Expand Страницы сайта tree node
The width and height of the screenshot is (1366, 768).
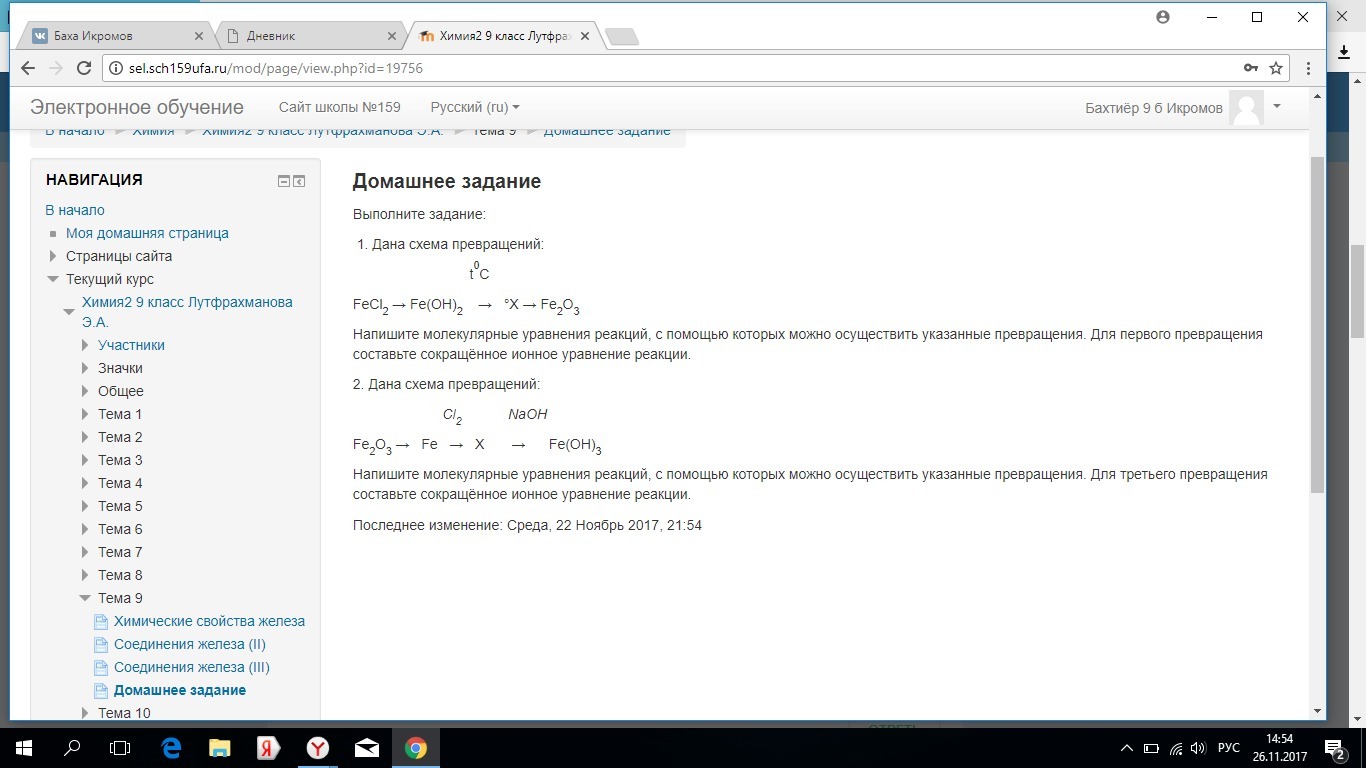[x=53, y=256]
